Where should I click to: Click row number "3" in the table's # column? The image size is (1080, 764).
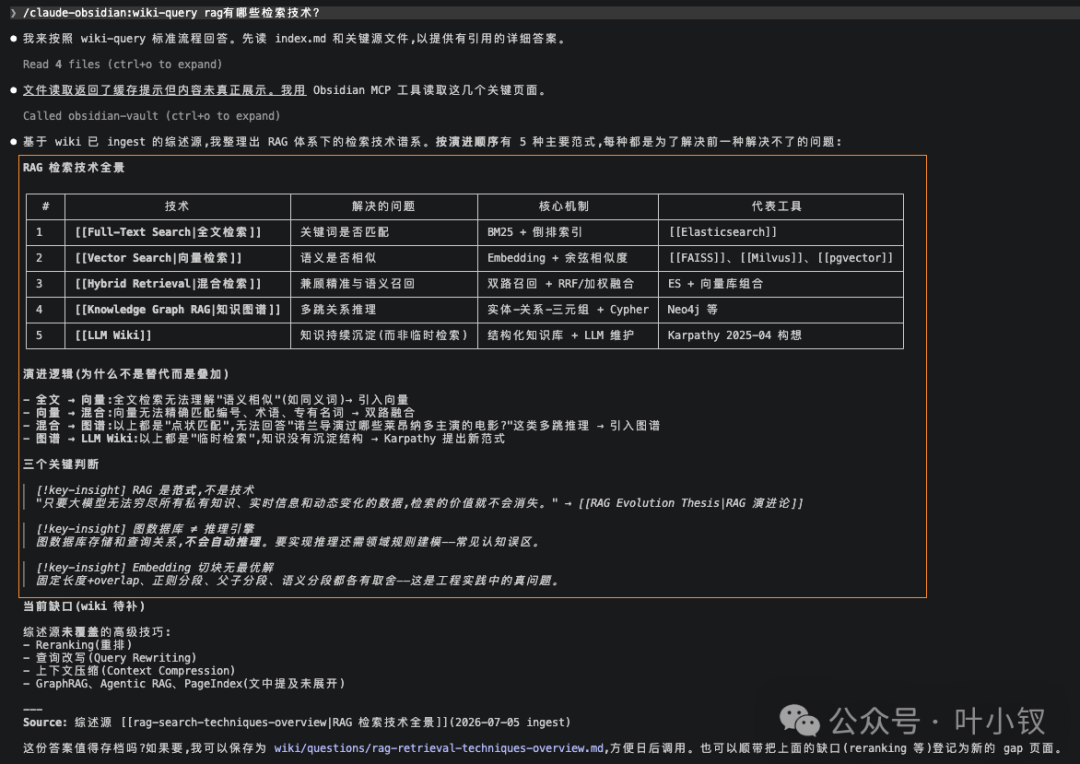coord(39,284)
